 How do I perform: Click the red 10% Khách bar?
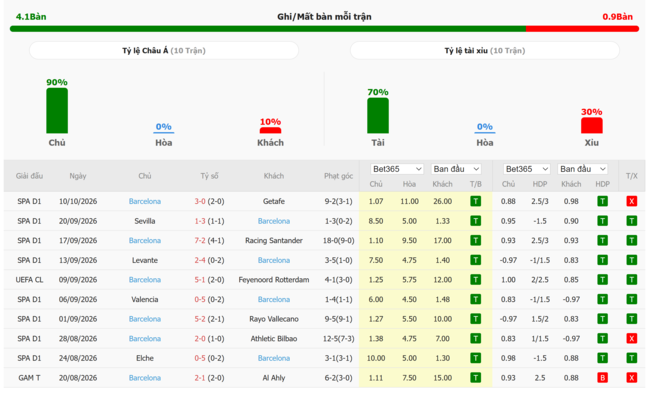pos(270,130)
